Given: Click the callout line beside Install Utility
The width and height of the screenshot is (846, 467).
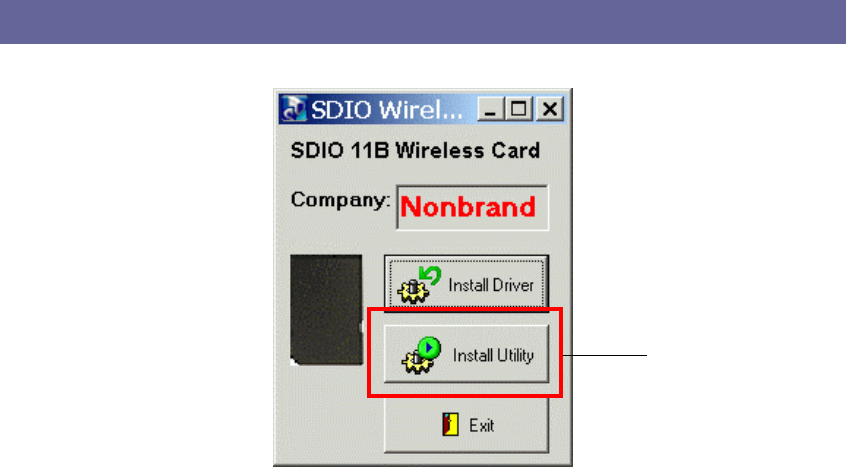Looking at the screenshot, I should (605, 355).
